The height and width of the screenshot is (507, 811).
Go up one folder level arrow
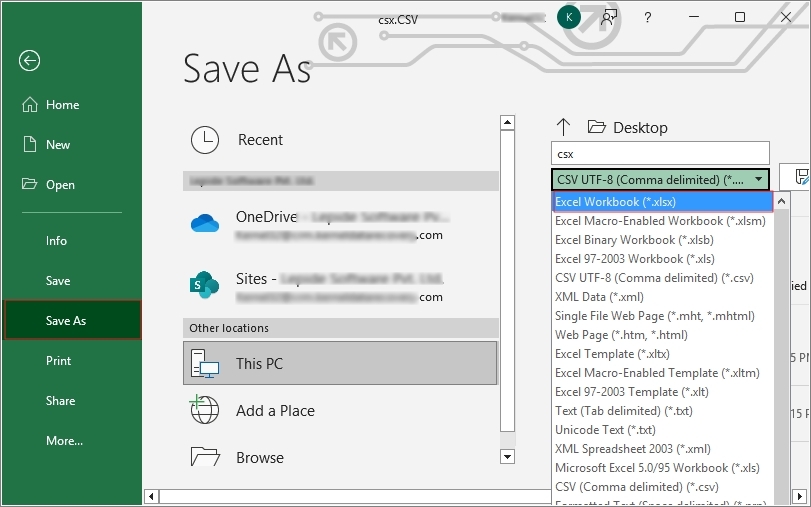tap(563, 127)
